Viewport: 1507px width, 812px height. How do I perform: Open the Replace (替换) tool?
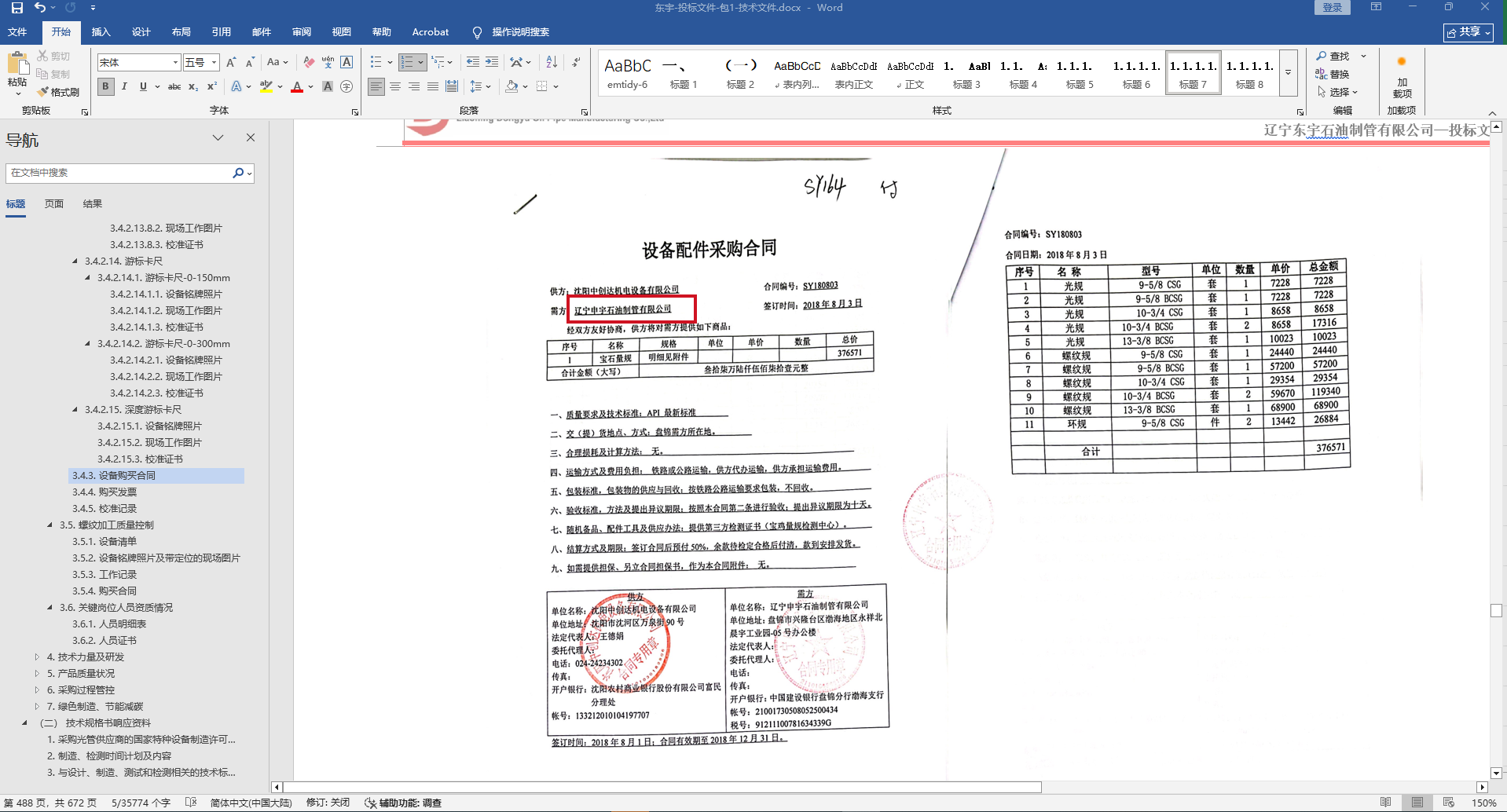tap(1333, 74)
